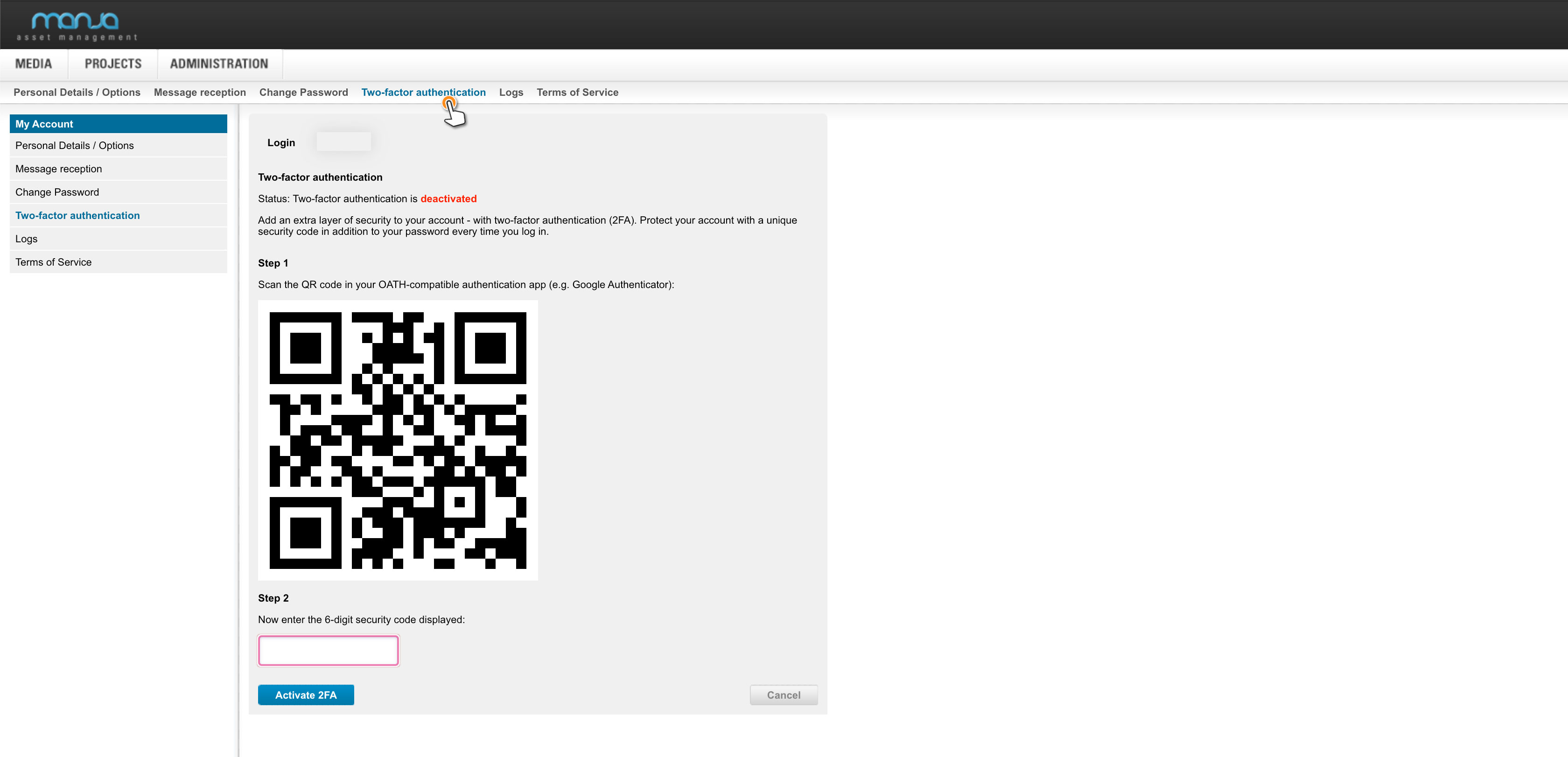Viewport: 1568px width, 757px height.
Task: Select the Logs sidebar menu icon
Action: pos(26,238)
